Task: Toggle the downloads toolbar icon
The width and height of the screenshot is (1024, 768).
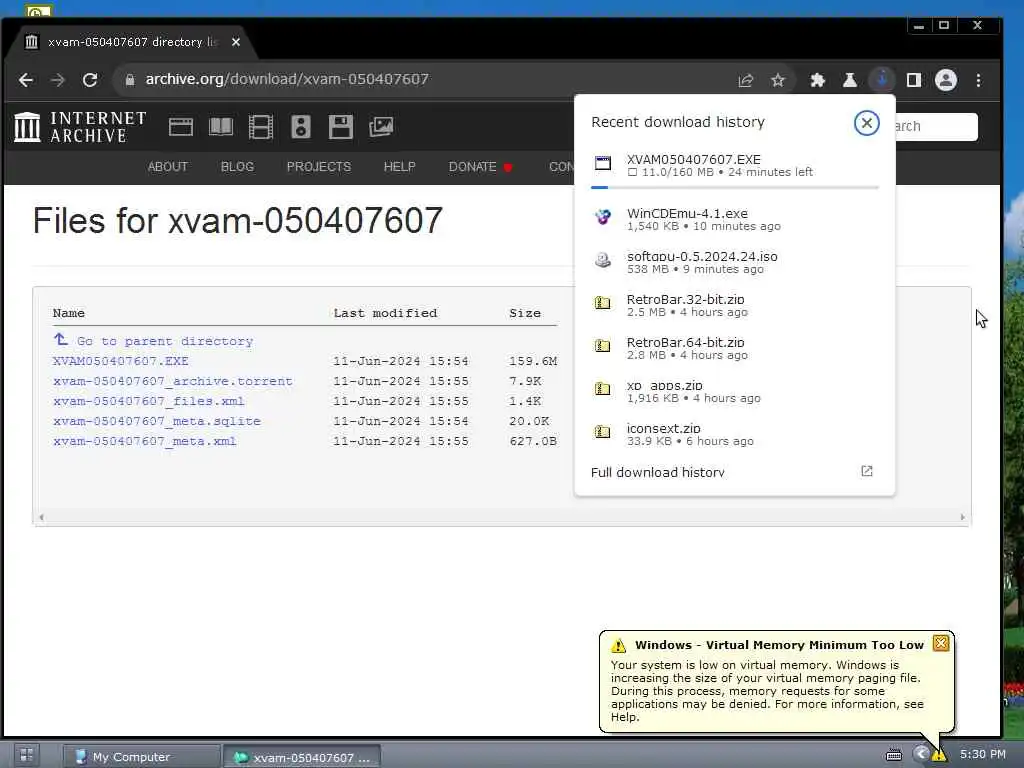Action: coord(882,80)
